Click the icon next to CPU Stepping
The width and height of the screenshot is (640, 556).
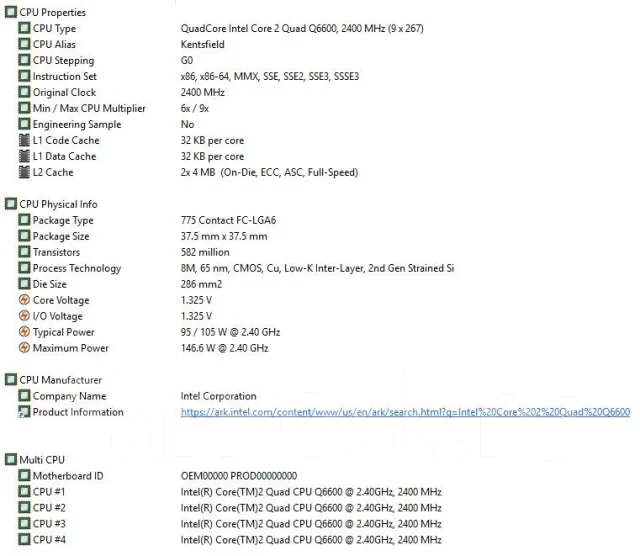(24, 60)
